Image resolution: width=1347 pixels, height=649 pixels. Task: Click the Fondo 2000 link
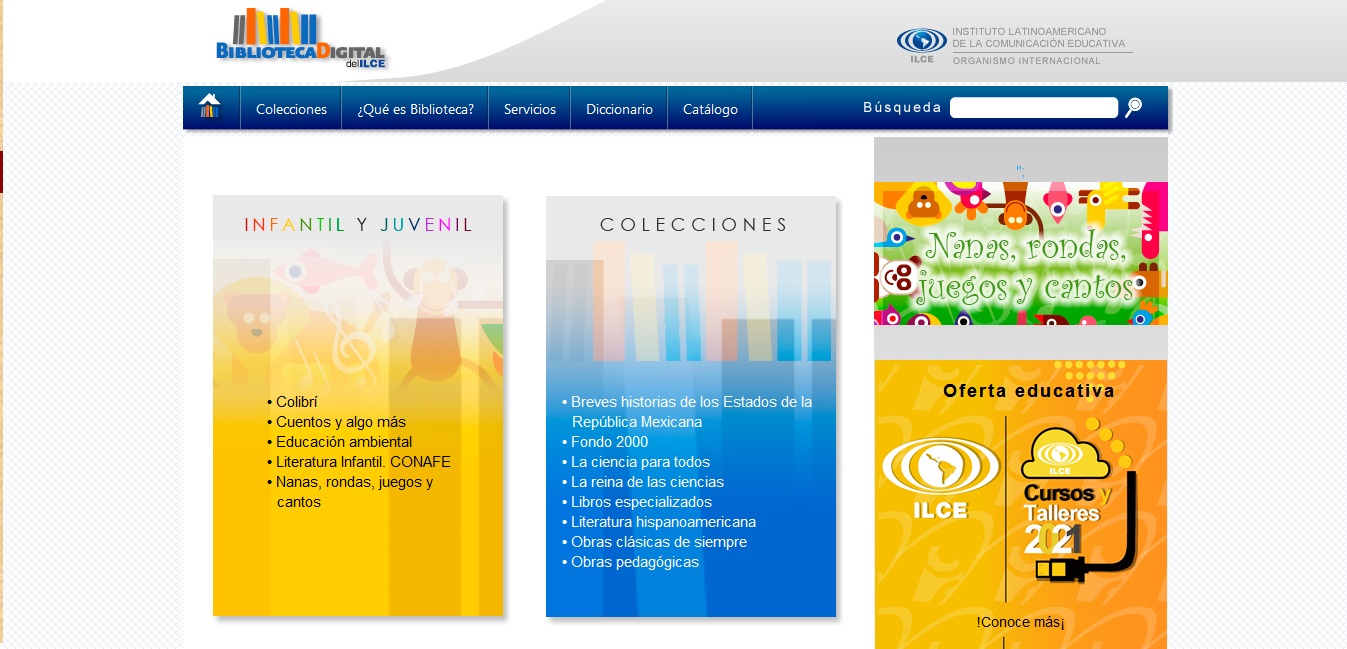point(609,442)
